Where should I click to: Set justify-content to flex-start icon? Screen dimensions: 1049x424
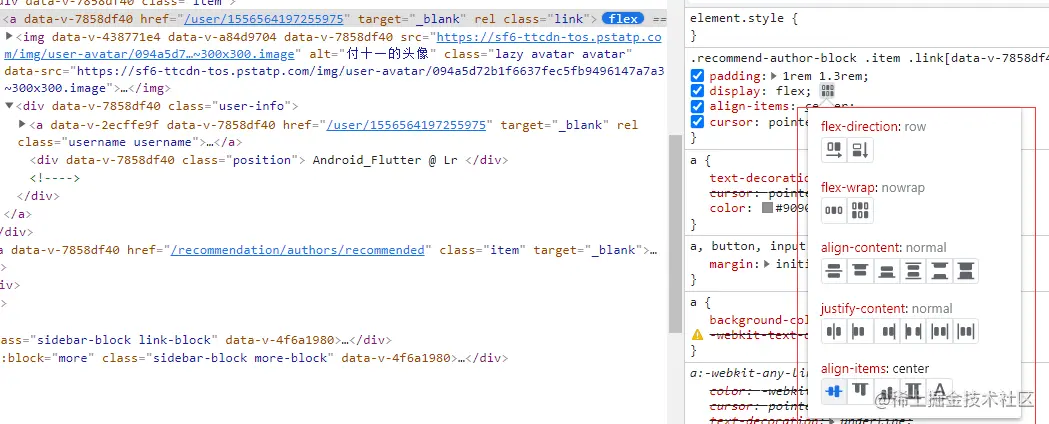click(860, 331)
